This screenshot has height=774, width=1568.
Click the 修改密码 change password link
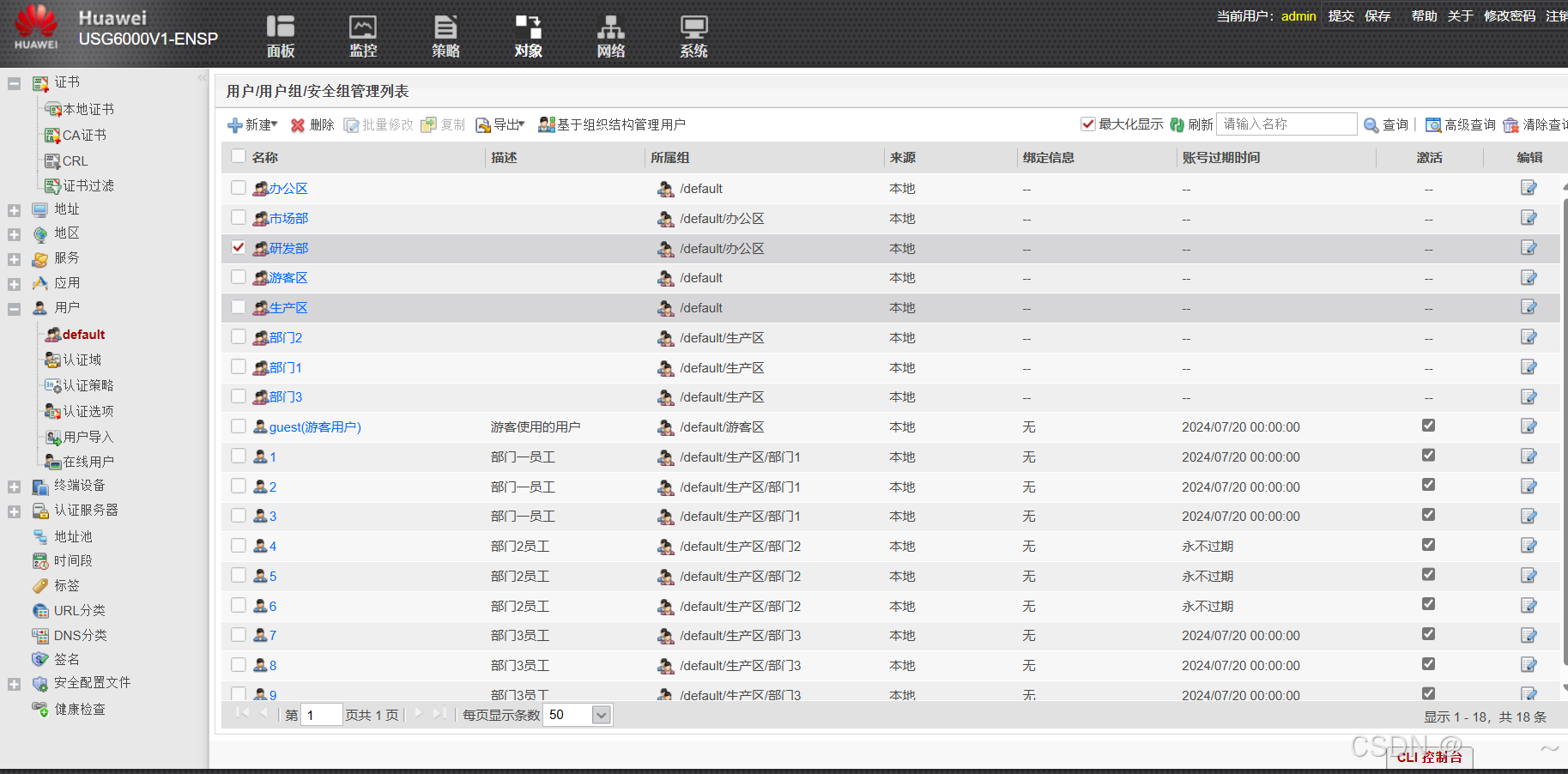click(x=1510, y=16)
